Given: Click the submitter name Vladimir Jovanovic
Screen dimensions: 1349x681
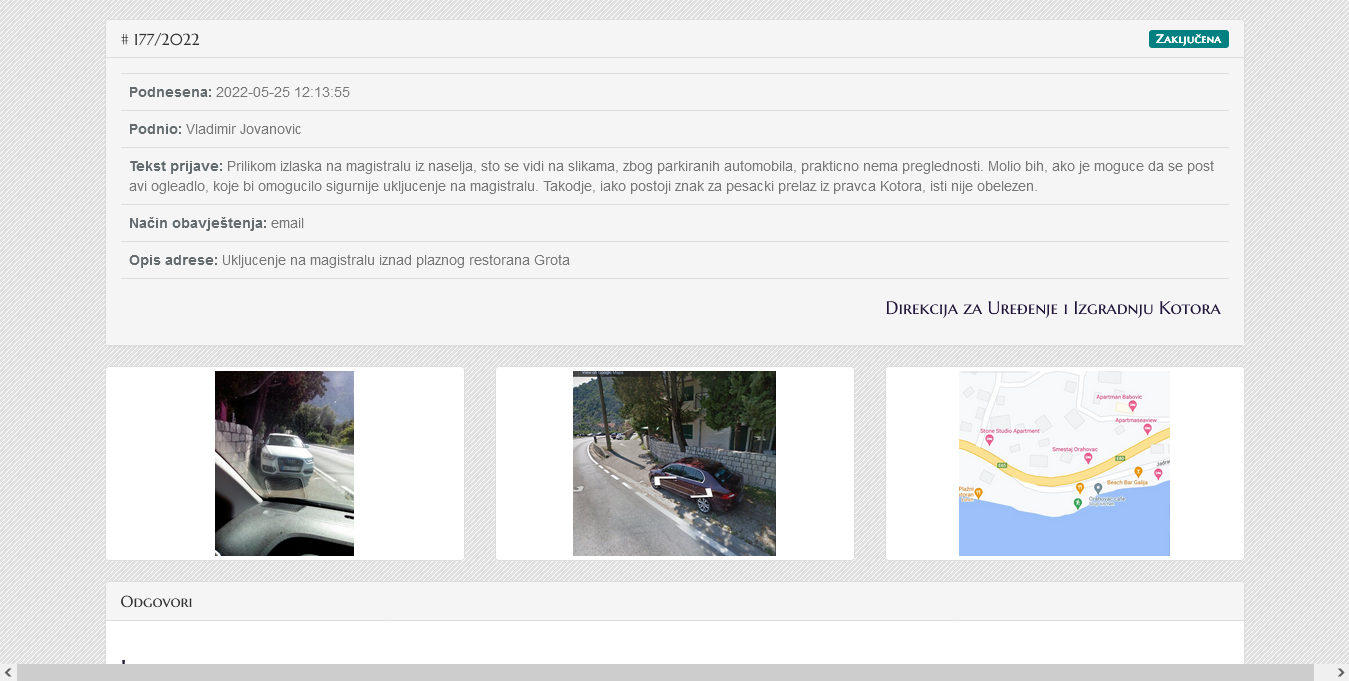Looking at the screenshot, I should pyautogui.click(x=243, y=129).
